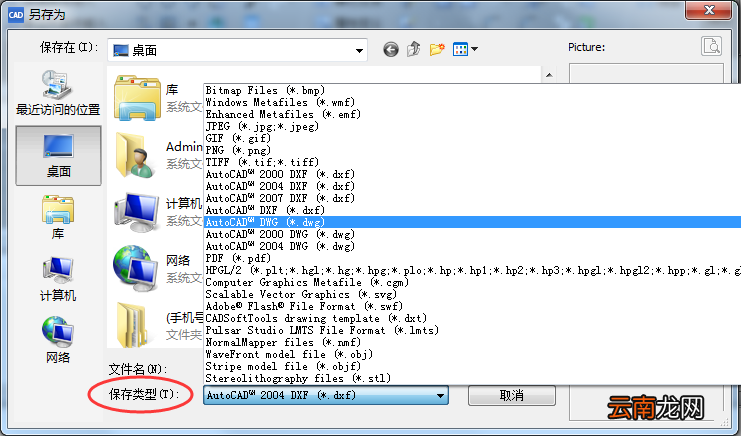Open Libraries (库) in the sidebar
741x436 pixels.
point(58,217)
